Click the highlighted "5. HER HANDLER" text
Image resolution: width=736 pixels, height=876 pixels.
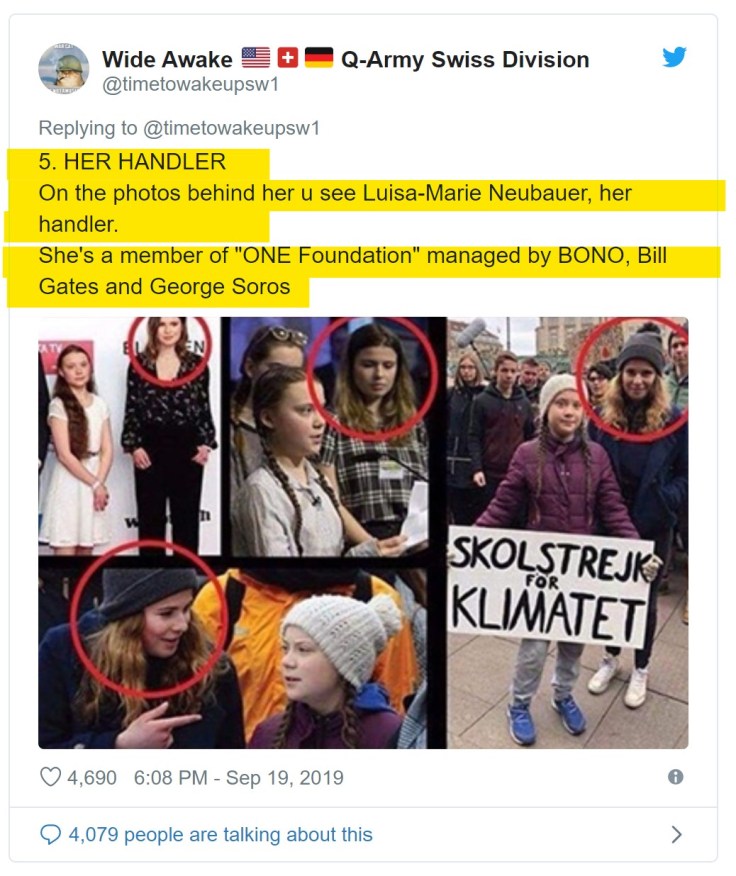tap(132, 162)
